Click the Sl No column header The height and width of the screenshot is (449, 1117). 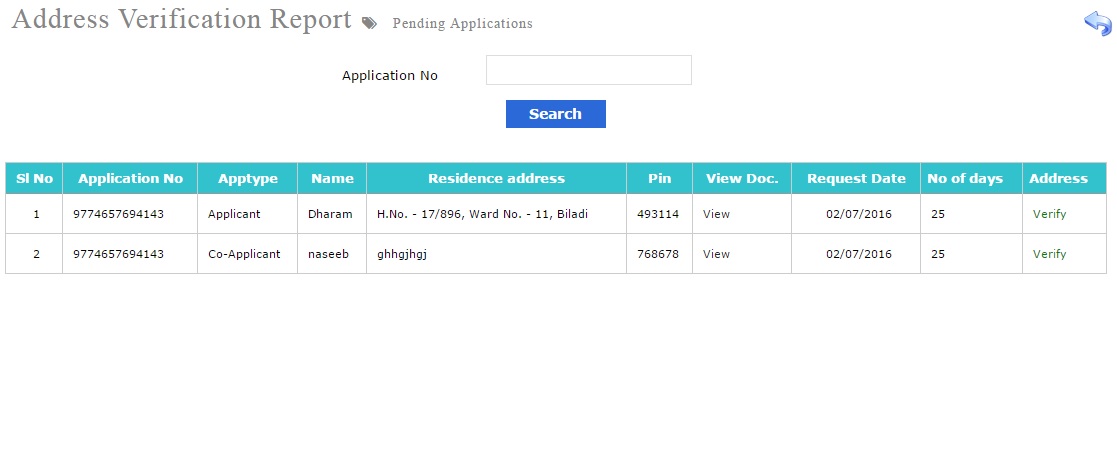tap(34, 178)
